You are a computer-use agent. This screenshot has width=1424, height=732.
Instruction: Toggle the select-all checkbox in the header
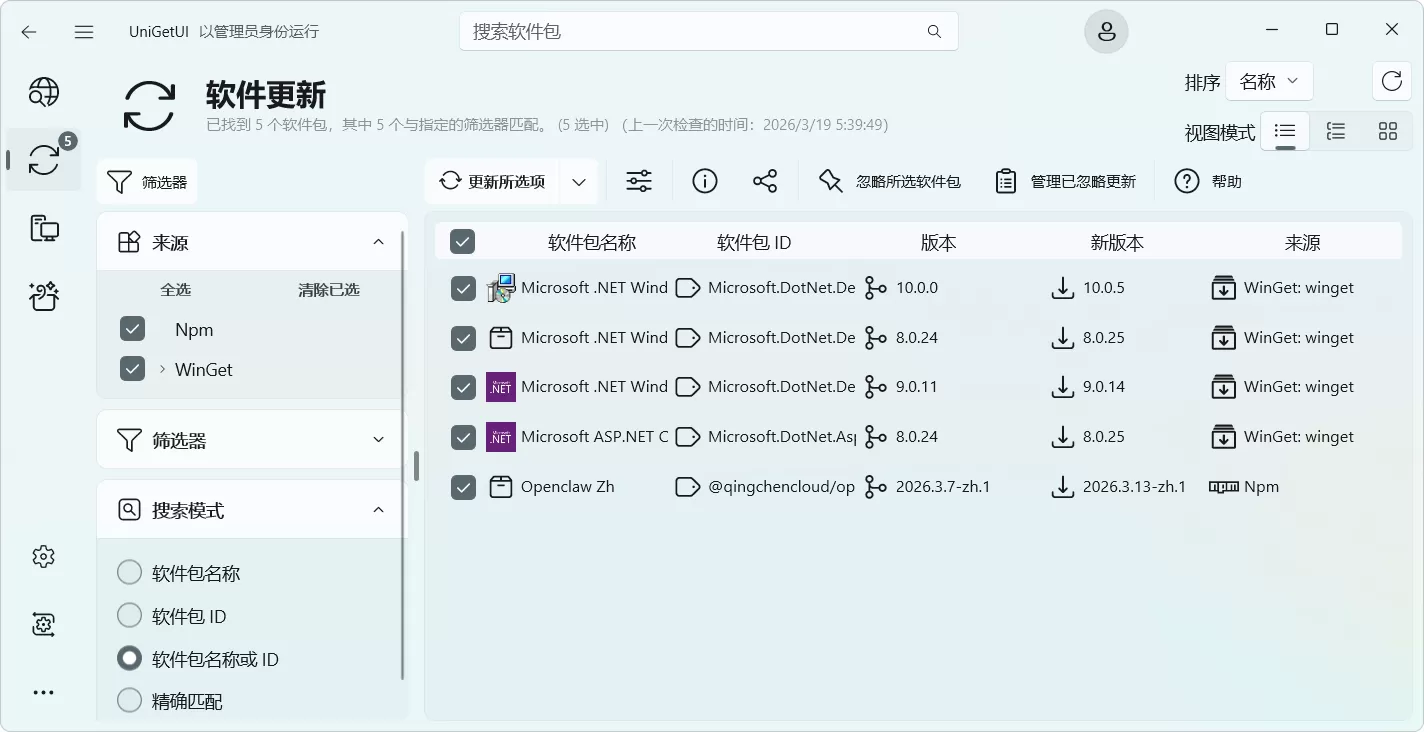[463, 241]
